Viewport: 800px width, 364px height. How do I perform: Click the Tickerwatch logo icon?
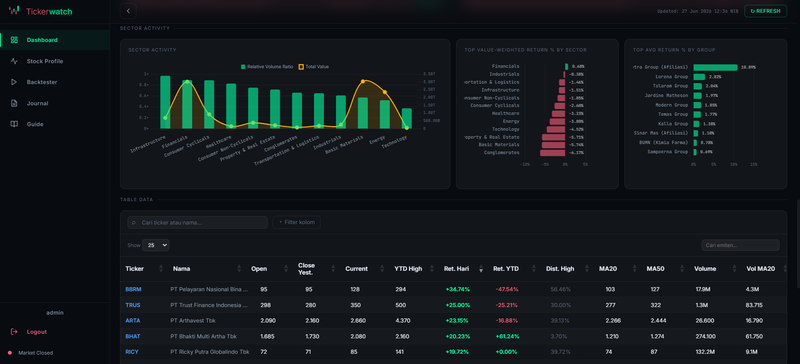point(14,10)
